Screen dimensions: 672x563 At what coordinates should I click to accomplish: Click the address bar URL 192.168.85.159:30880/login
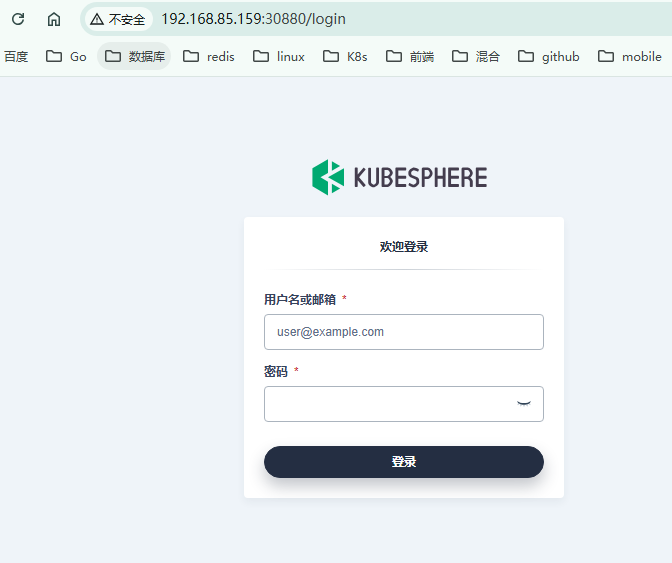253,19
